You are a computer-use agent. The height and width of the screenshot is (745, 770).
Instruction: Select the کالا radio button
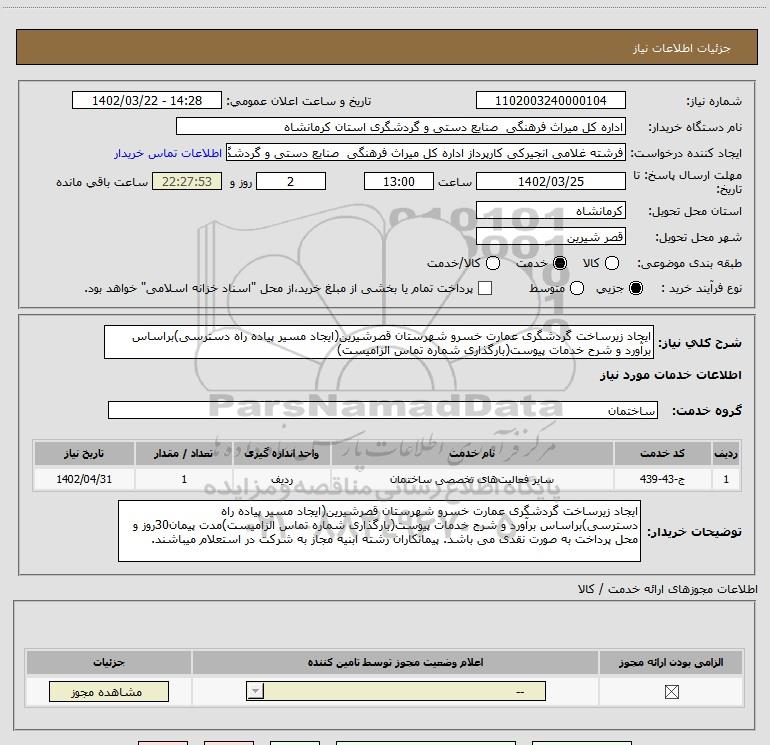click(611, 263)
